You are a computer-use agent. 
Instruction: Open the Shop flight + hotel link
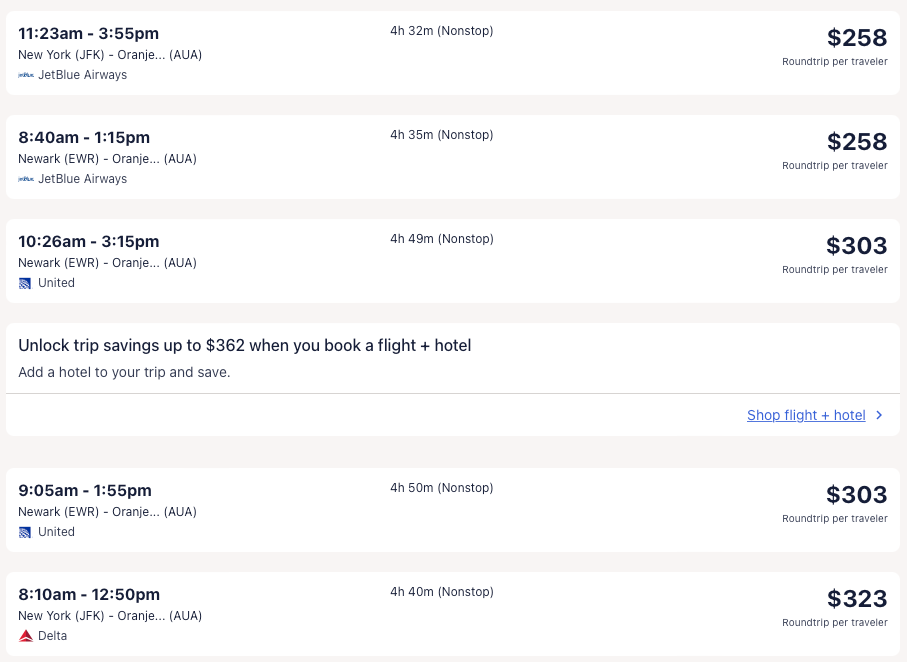coord(806,415)
